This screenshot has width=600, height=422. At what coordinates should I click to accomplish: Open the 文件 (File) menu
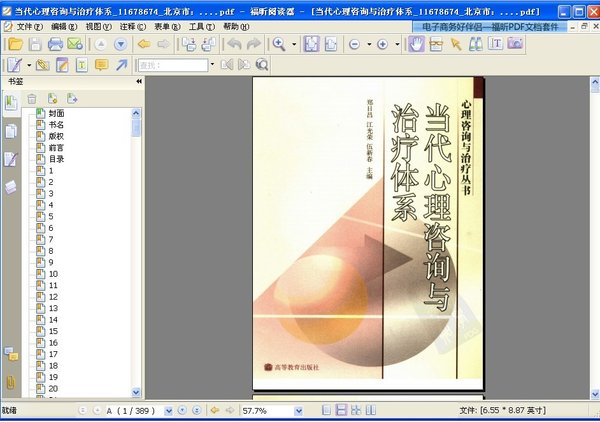tap(29, 27)
